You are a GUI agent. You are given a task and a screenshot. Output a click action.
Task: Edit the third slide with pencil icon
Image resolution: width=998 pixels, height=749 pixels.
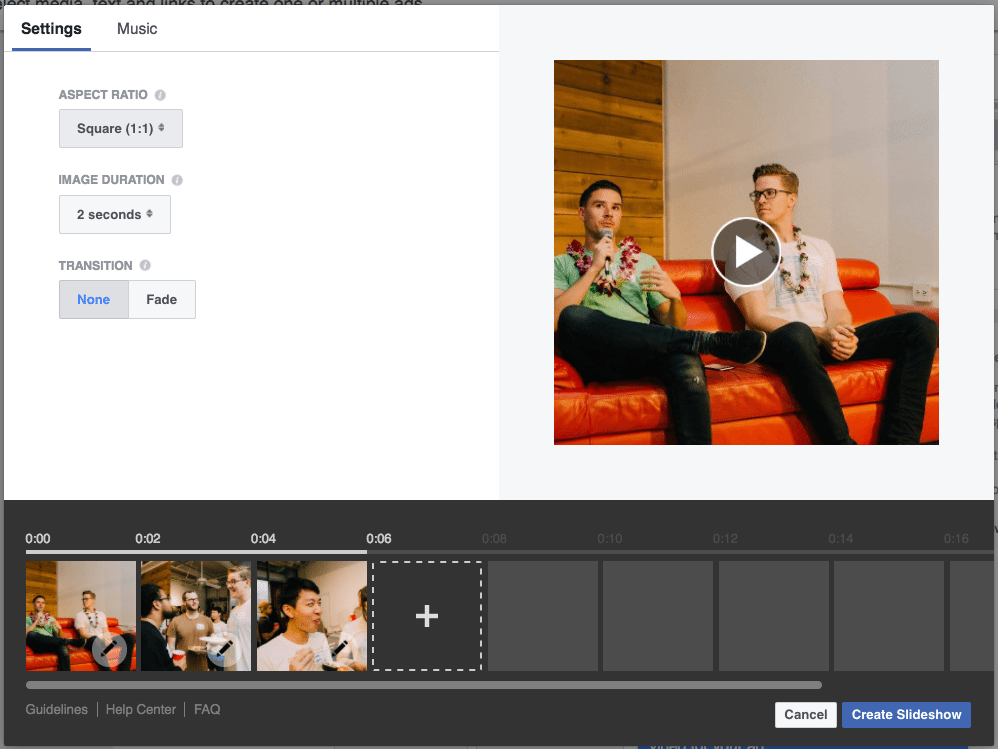[340, 649]
